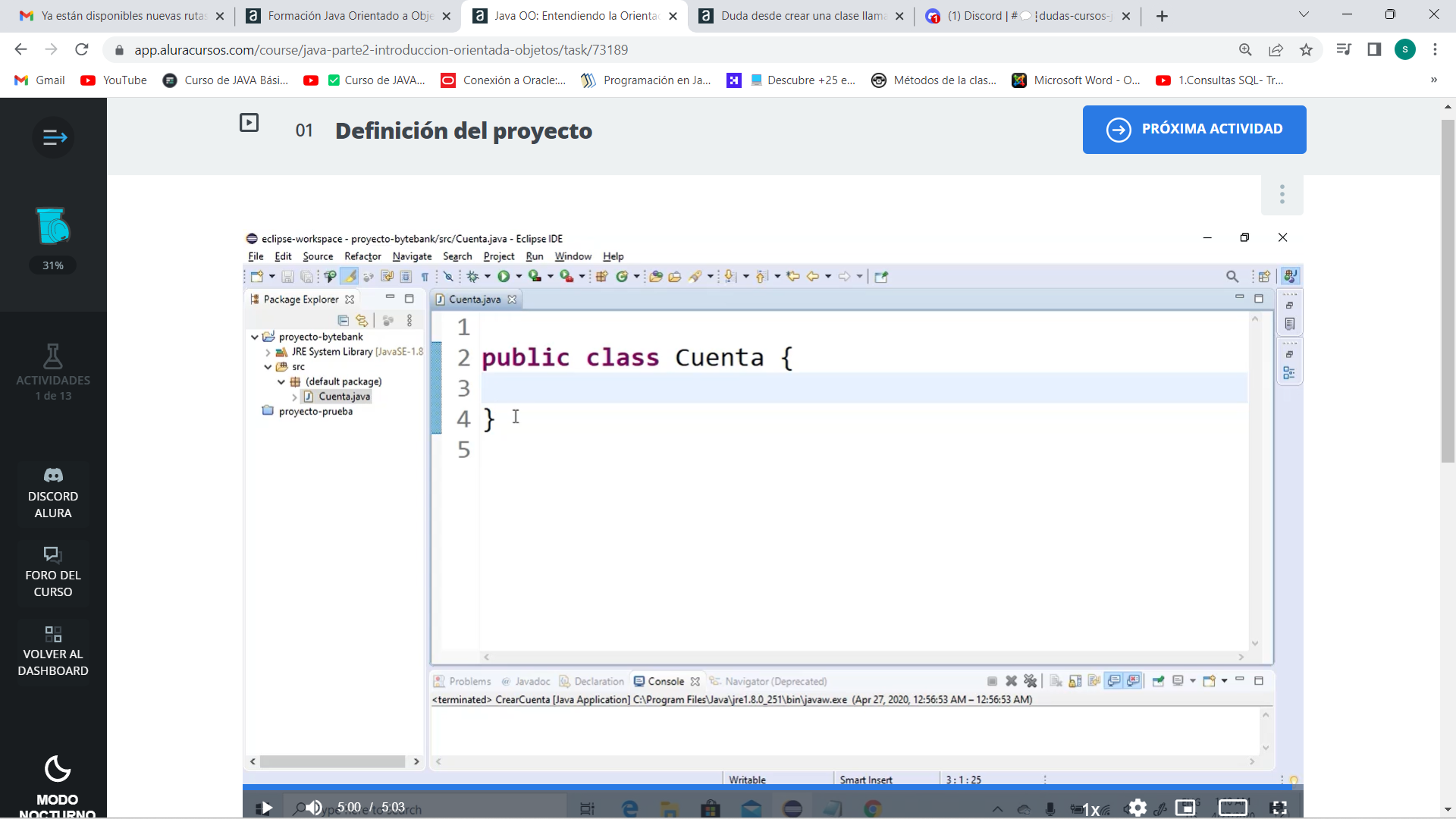Image resolution: width=1456 pixels, height=819 pixels.
Task: Click the Refactor menu item
Action: pyautogui.click(x=363, y=256)
